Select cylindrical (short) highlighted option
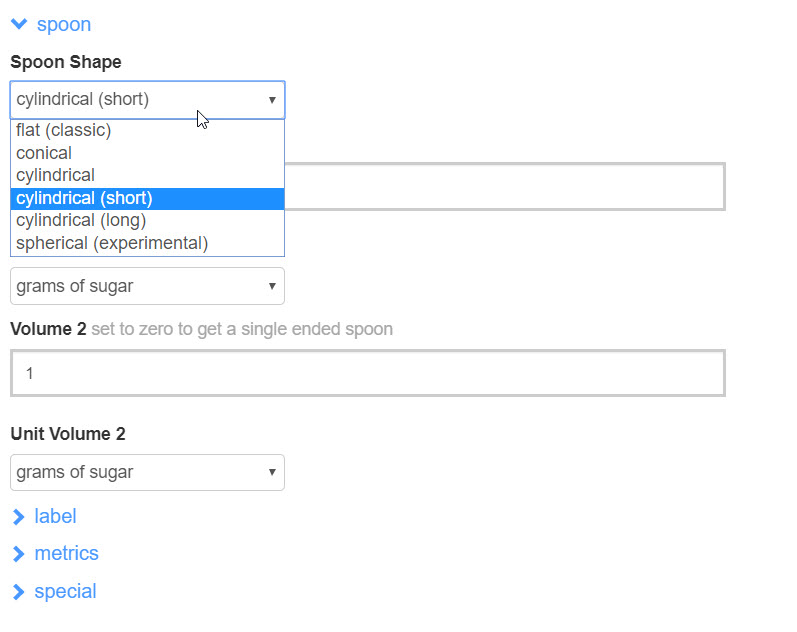The height and width of the screenshot is (632, 797). [x=85, y=198]
